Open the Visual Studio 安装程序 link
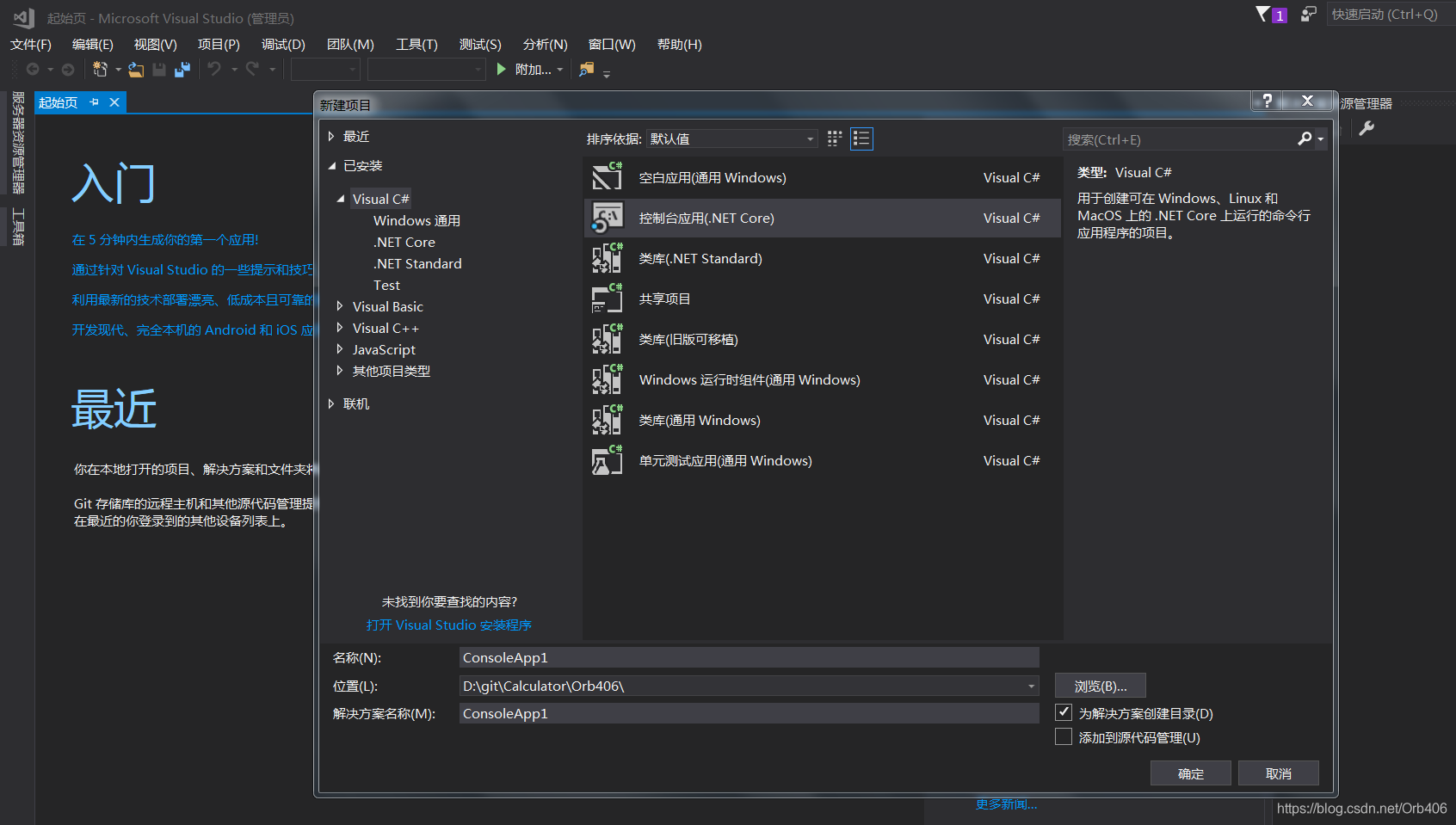1456x825 pixels. [449, 625]
